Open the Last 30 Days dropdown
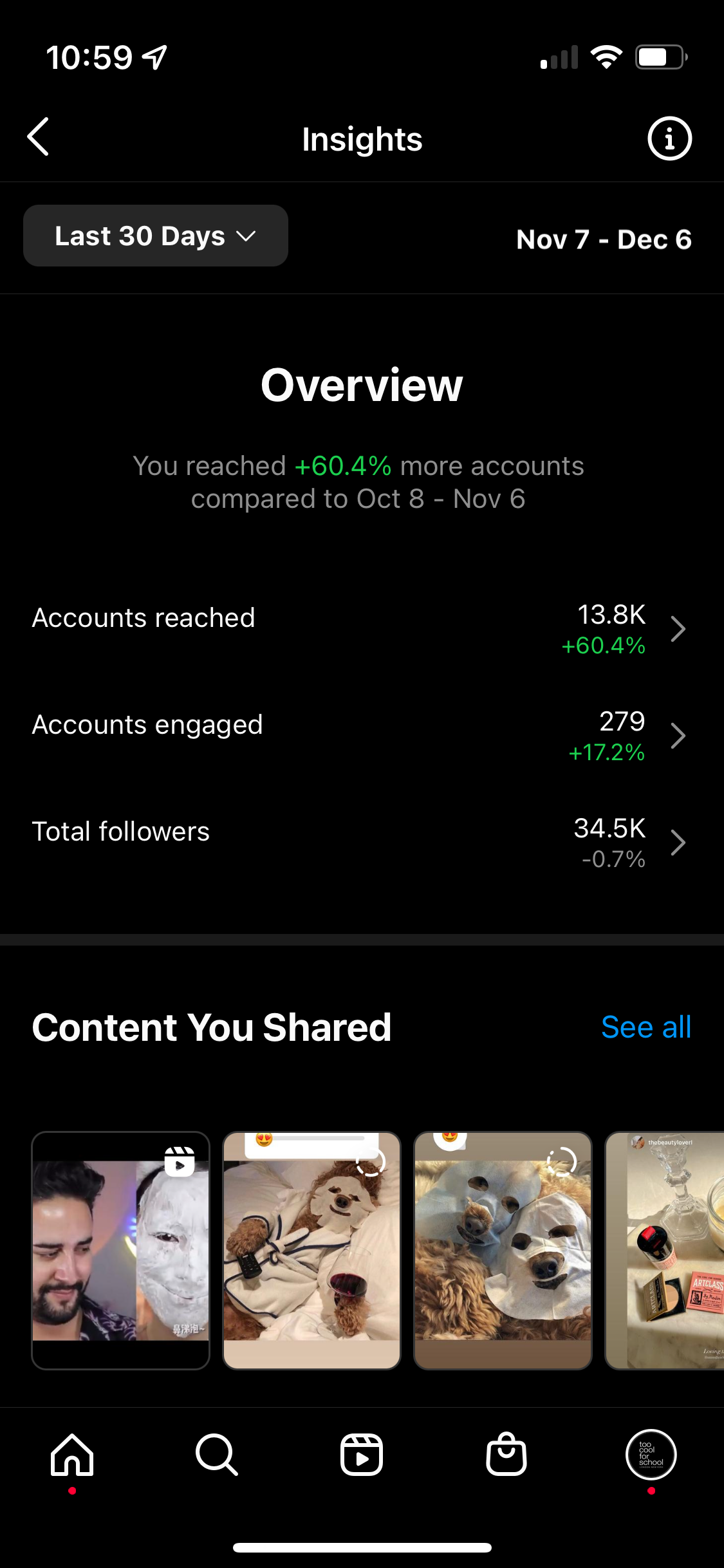 156,236
